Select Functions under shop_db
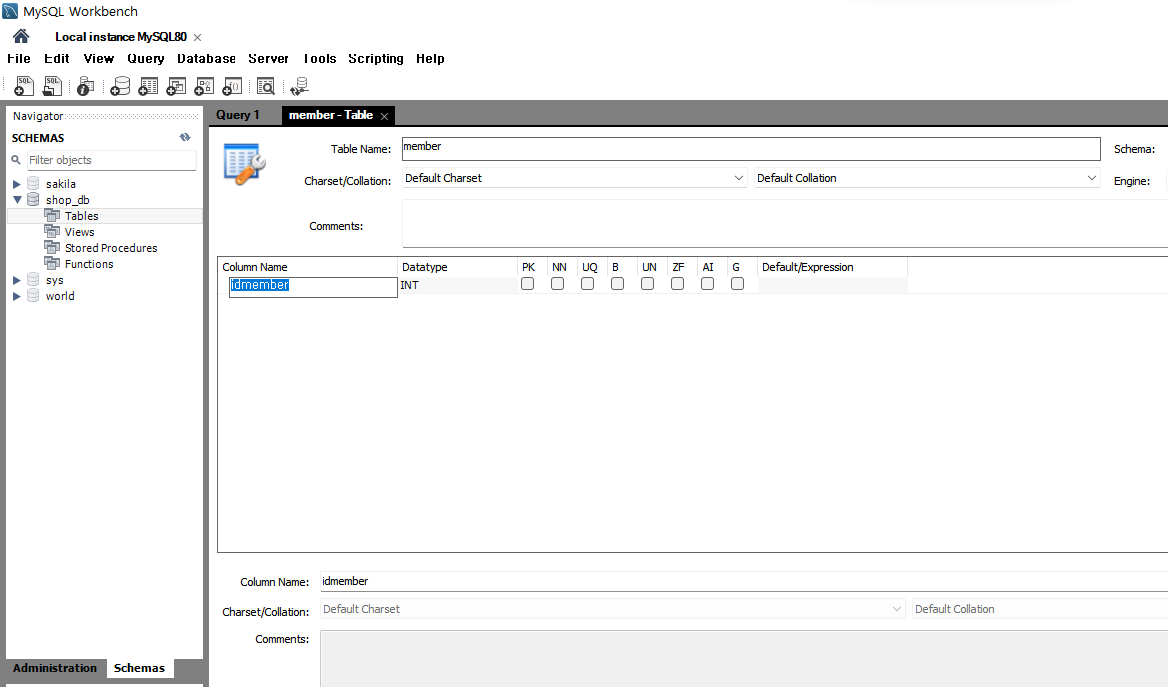This screenshot has height=687, width=1168. pos(89,264)
